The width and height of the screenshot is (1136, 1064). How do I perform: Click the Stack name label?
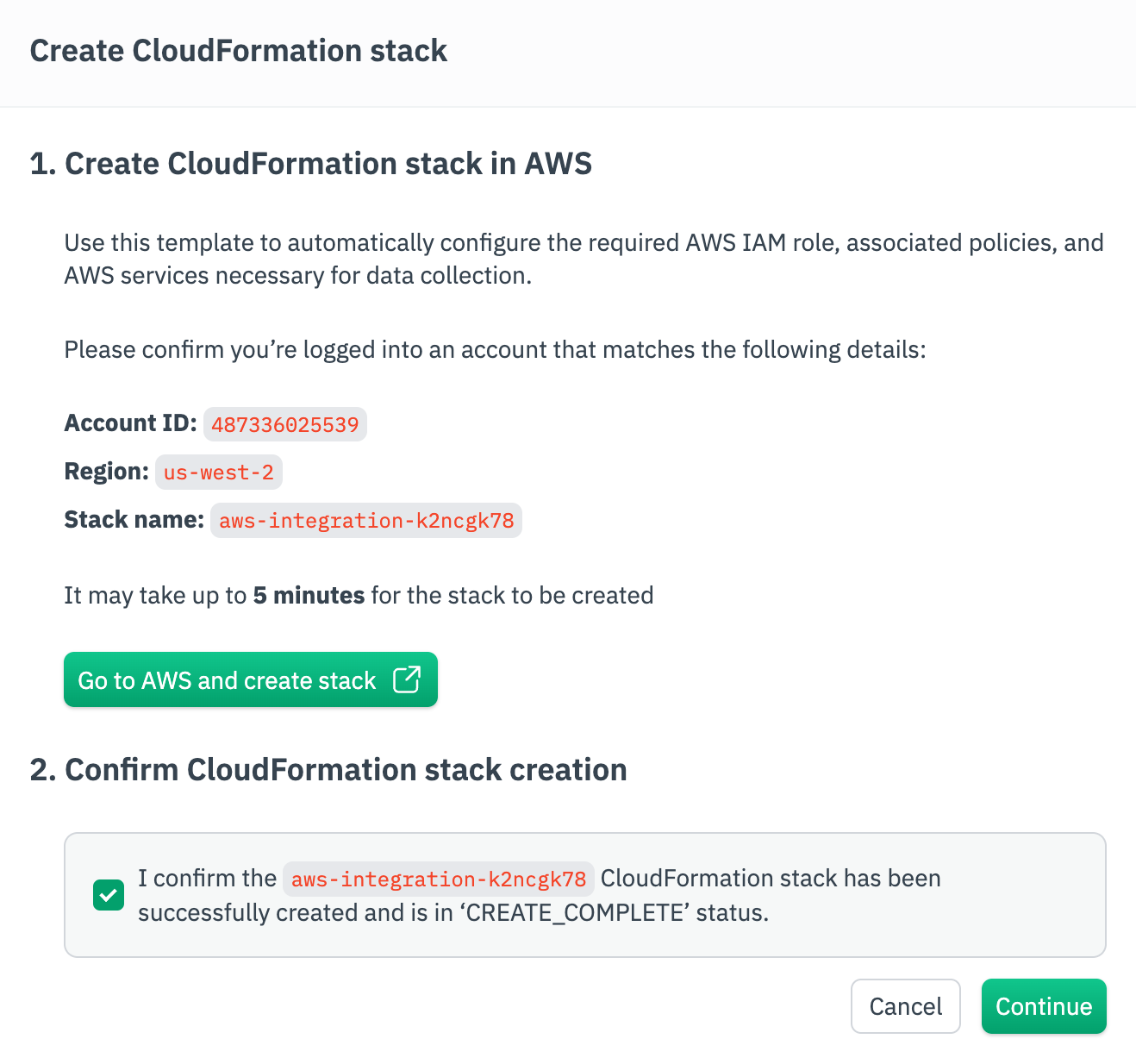click(x=134, y=520)
